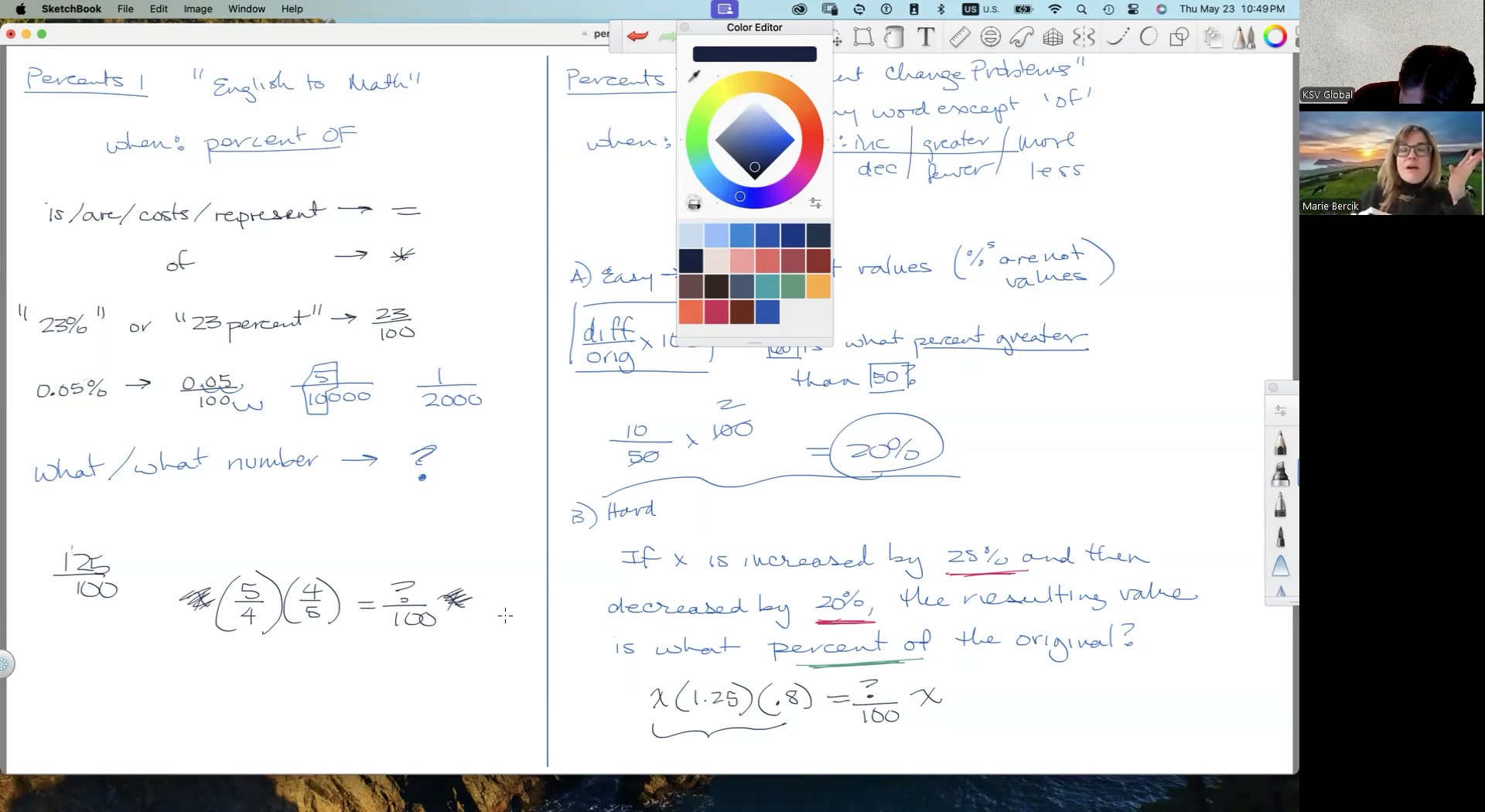Viewport: 1485px width, 812px height.
Task: Open the Layer Editor icon
Action: 1213,36
